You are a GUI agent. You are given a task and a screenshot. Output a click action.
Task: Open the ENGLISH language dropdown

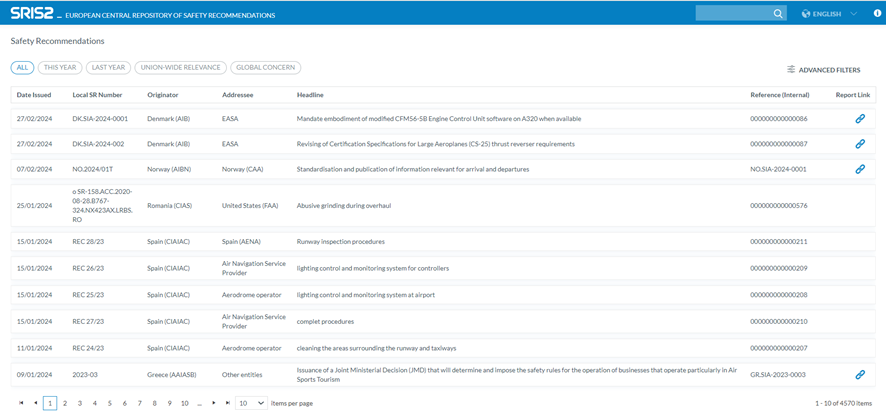[830, 14]
